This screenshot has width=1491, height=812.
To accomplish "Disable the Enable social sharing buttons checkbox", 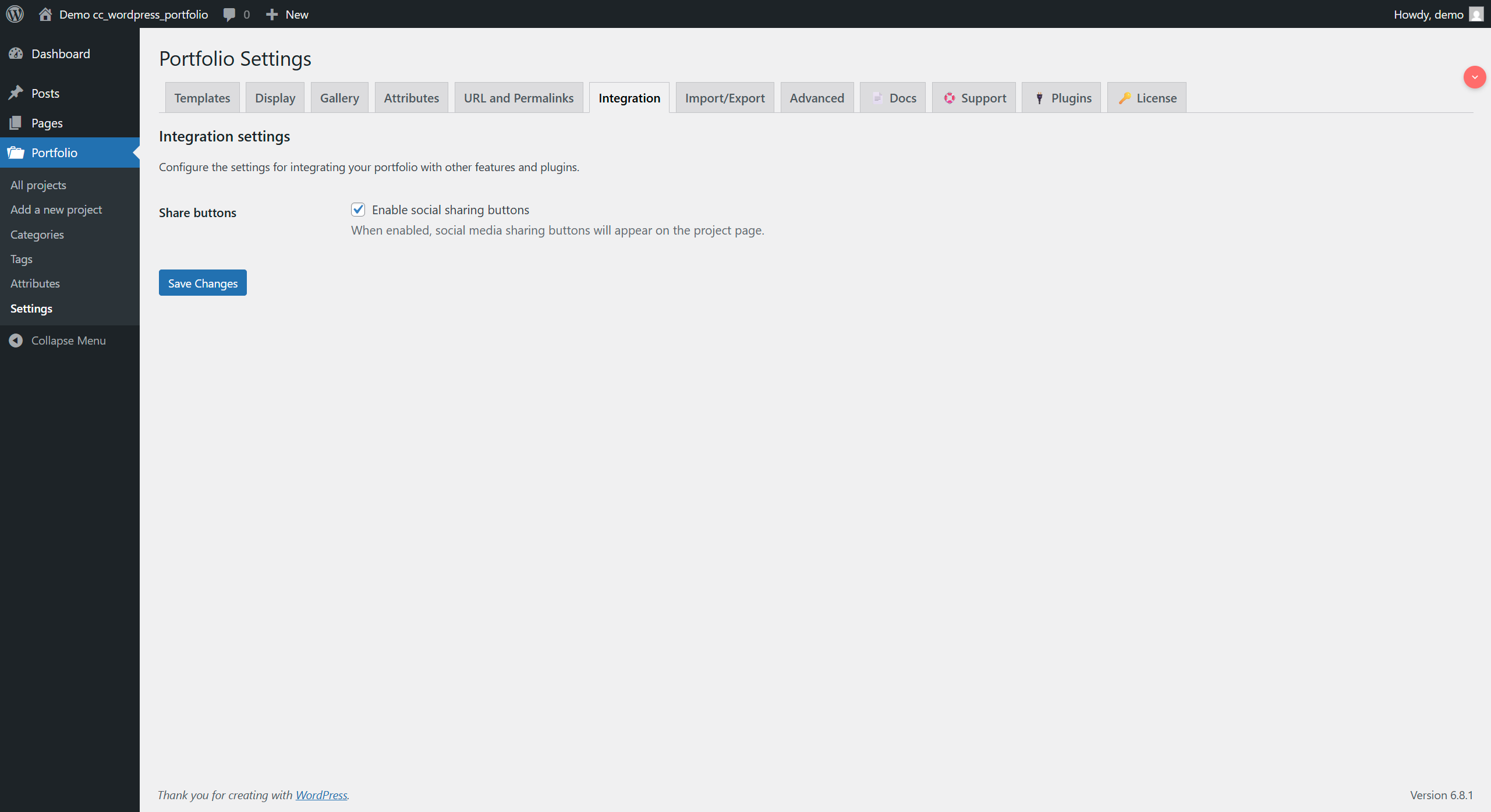I will [x=358, y=210].
